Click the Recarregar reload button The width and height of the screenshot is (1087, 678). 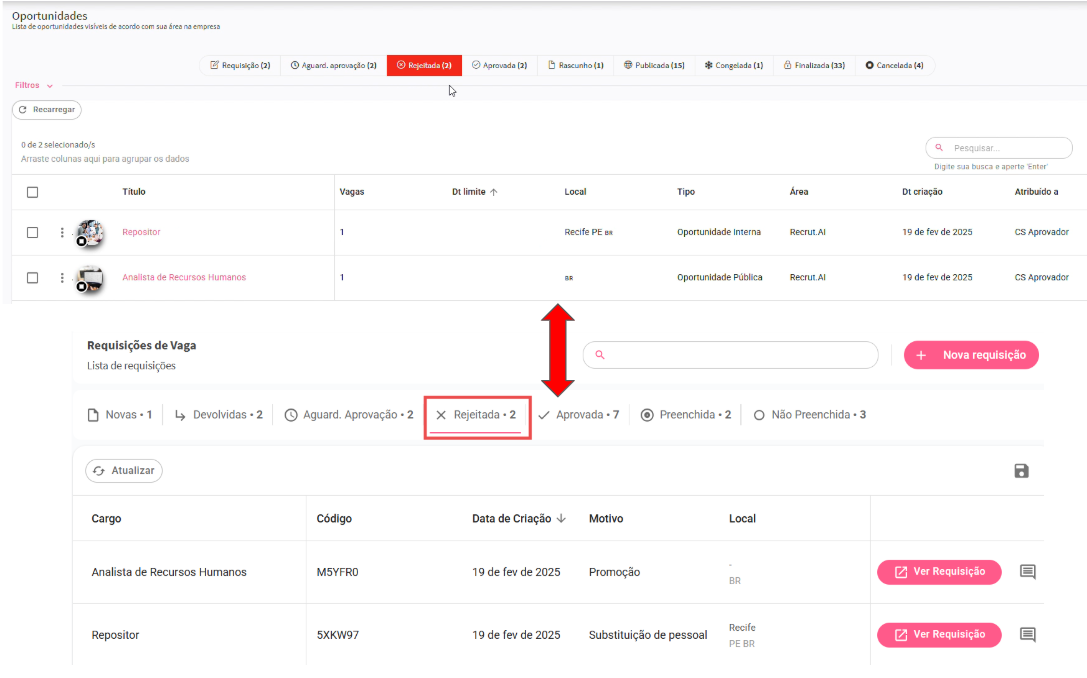[x=47, y=110]
